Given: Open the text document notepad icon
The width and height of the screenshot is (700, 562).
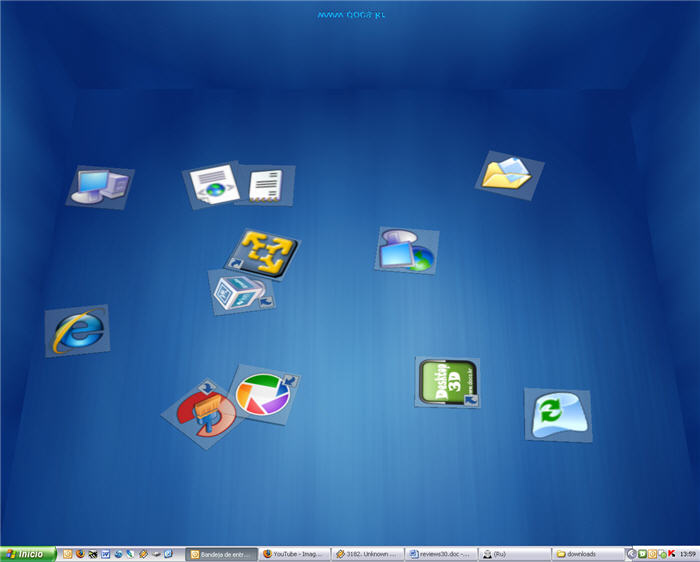Looking at the screenshot, I should (x=266, y=185).
